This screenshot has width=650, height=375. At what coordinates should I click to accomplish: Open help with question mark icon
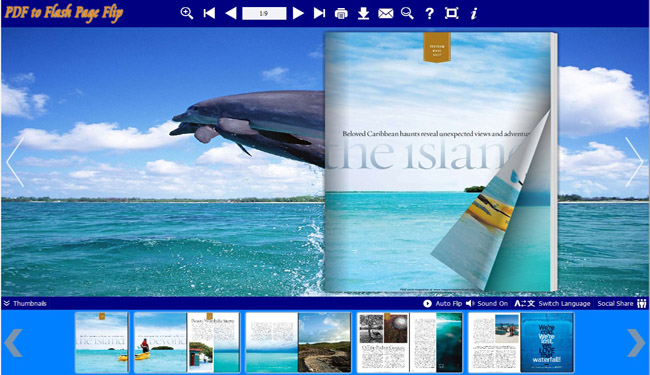pyautogui.click(x=429, y=14)
